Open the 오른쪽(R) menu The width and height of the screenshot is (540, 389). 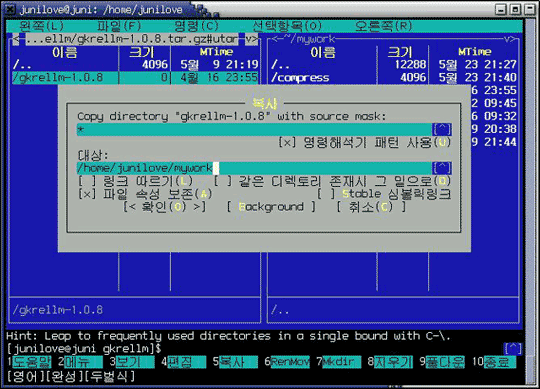[384, 26]
